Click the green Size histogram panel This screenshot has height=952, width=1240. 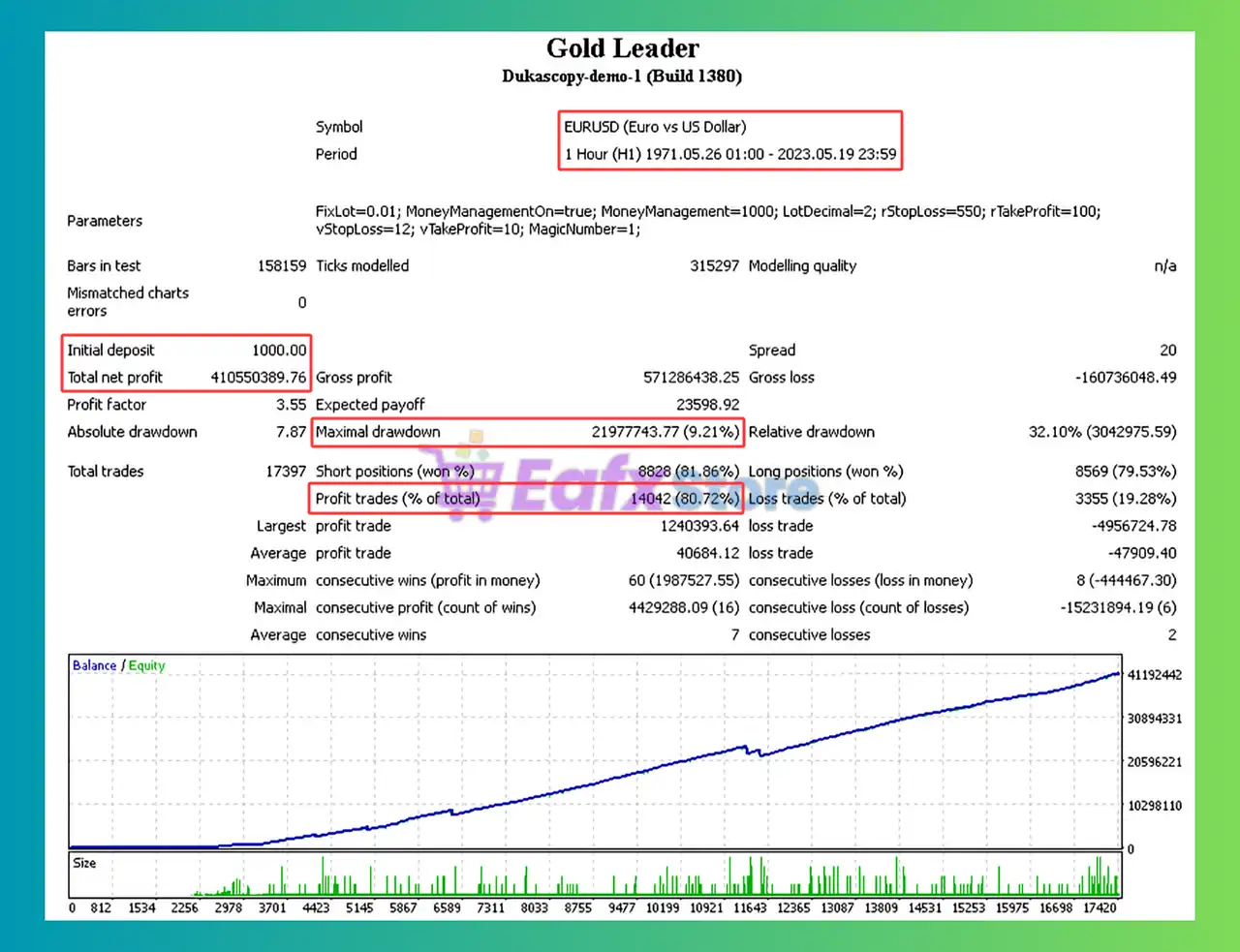pyautogui.click(x=620, y=878)
